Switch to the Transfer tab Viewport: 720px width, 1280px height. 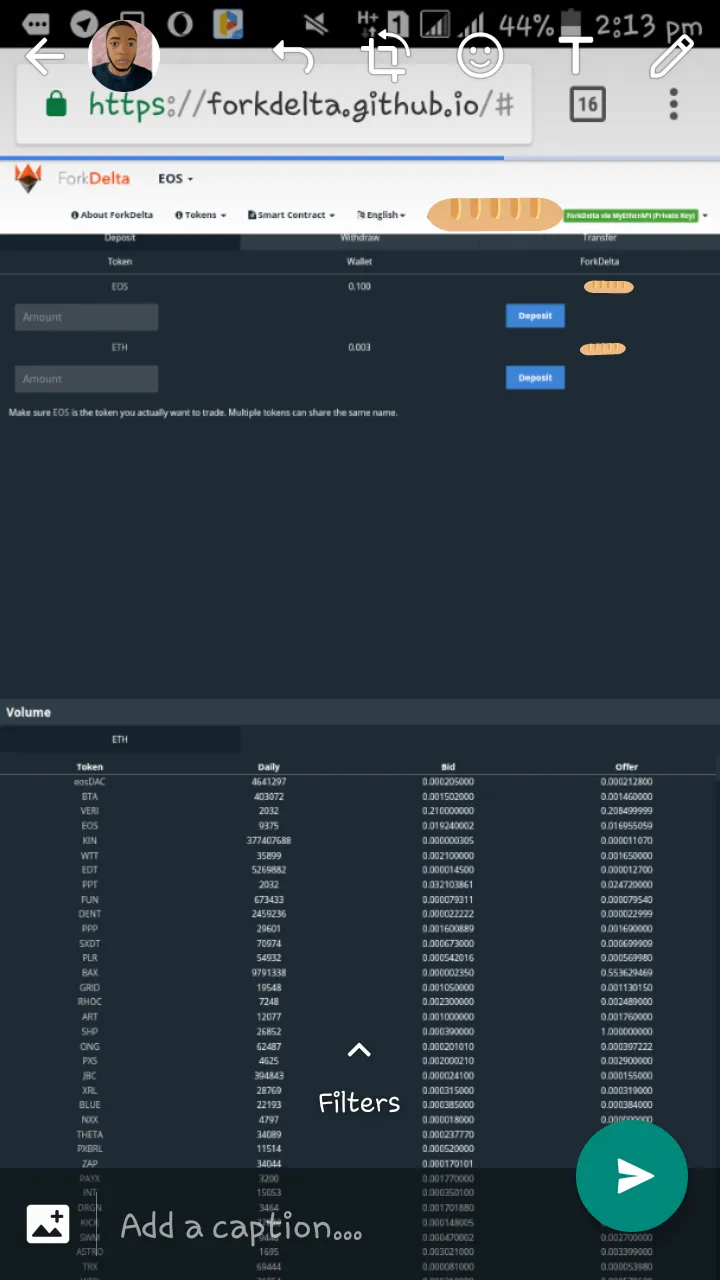[600, 239]
